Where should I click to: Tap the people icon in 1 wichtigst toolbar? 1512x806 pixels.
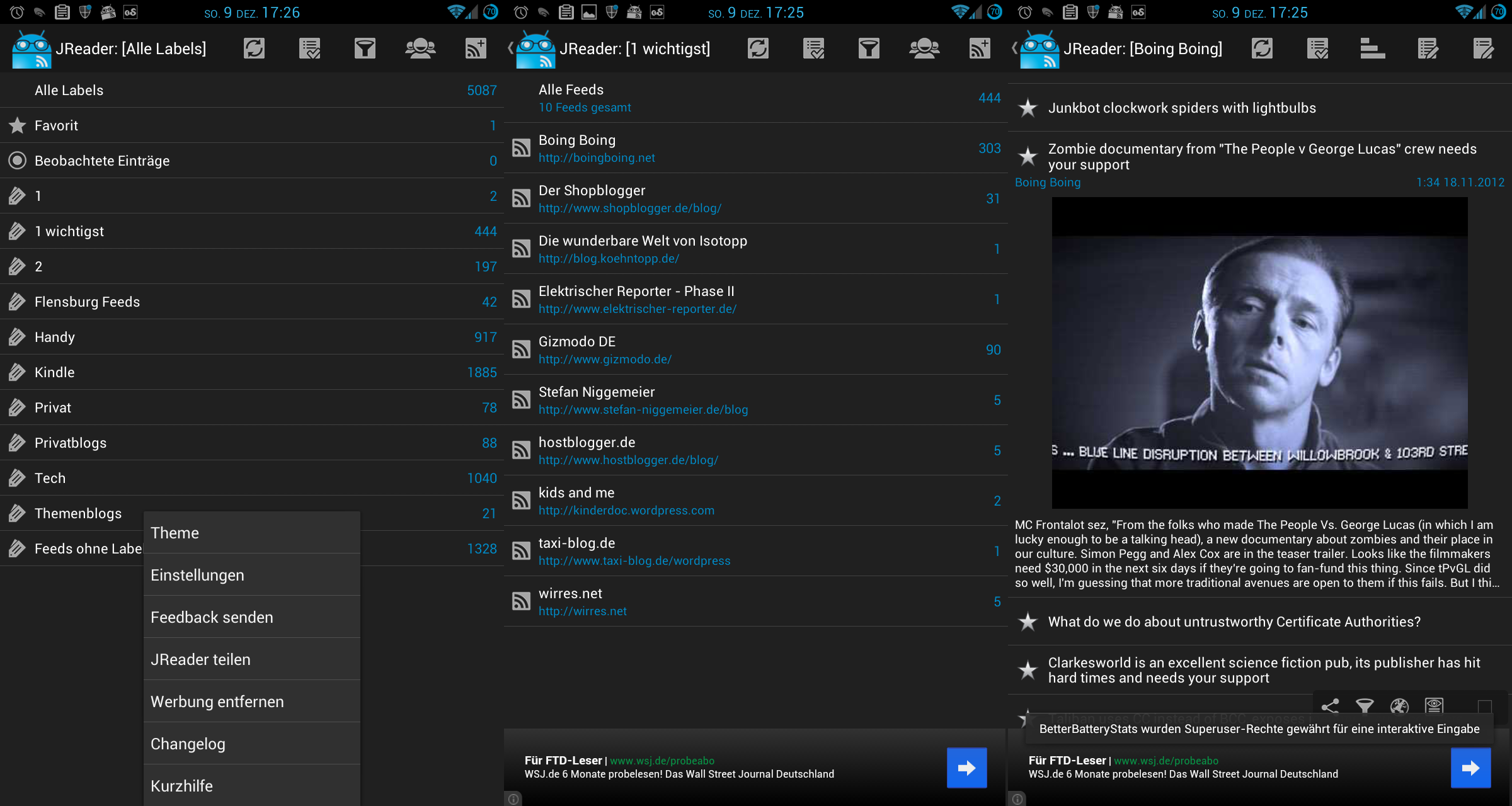coord(924,48)
